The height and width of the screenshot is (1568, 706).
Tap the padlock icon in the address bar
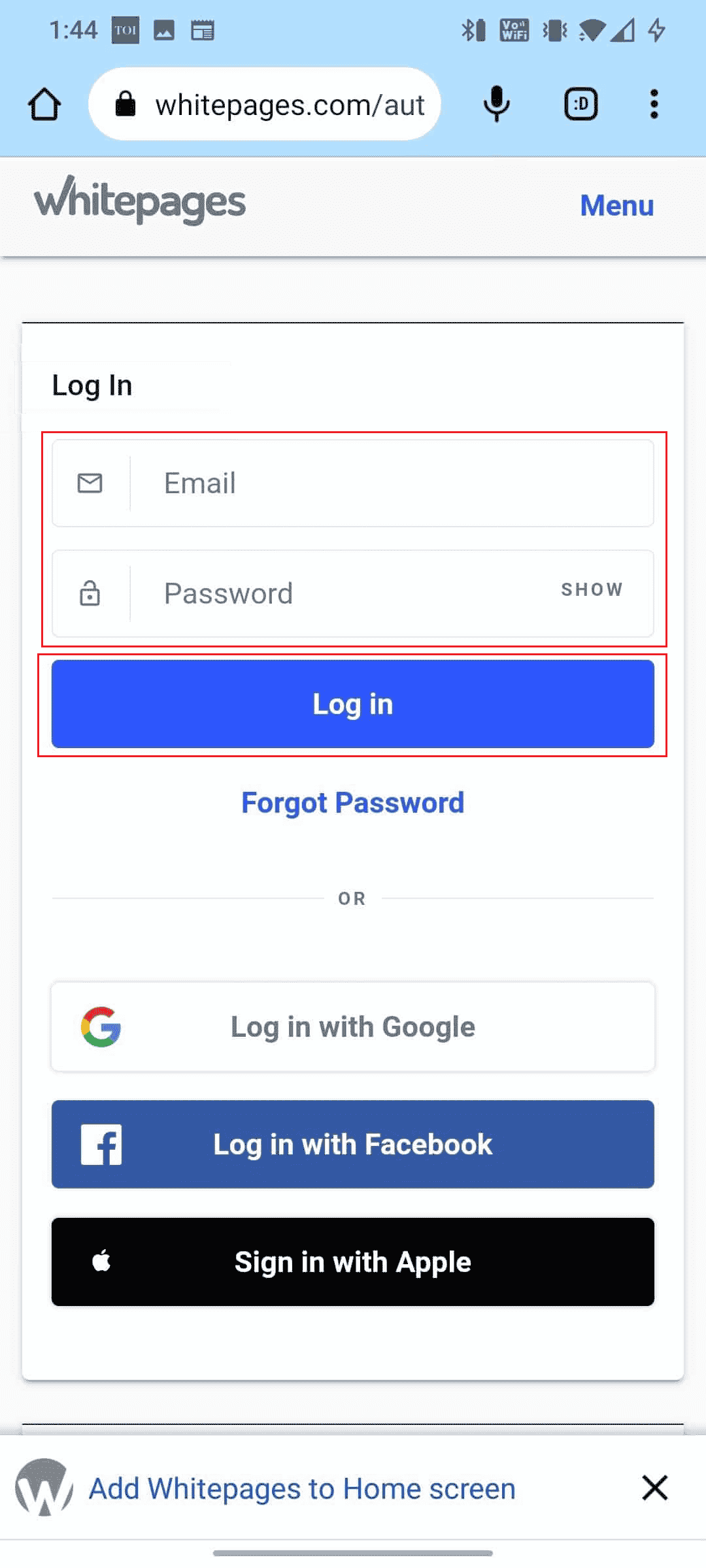[x=126, y=104]
